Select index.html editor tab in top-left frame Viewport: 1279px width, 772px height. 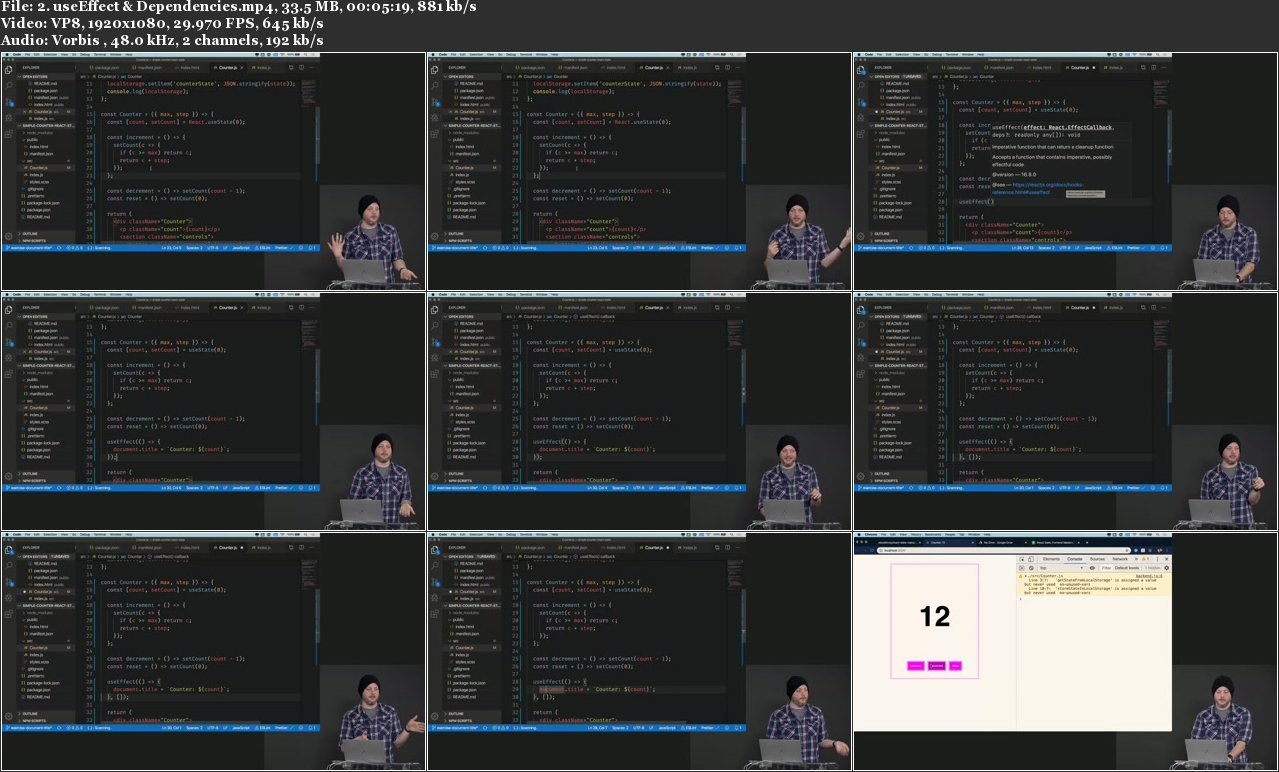pyautogui.click(x=188, y=68)
